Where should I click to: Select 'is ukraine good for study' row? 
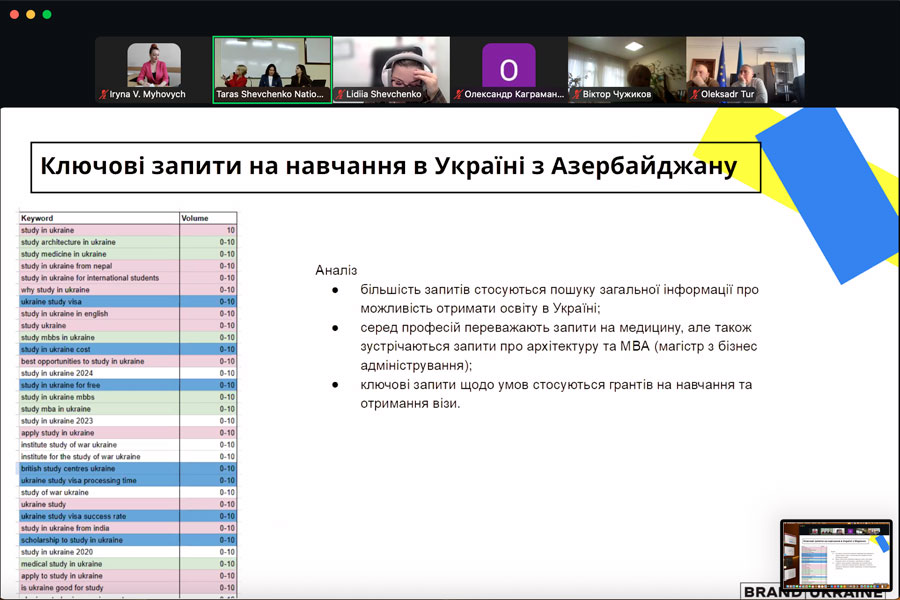[x=127, y=588]
